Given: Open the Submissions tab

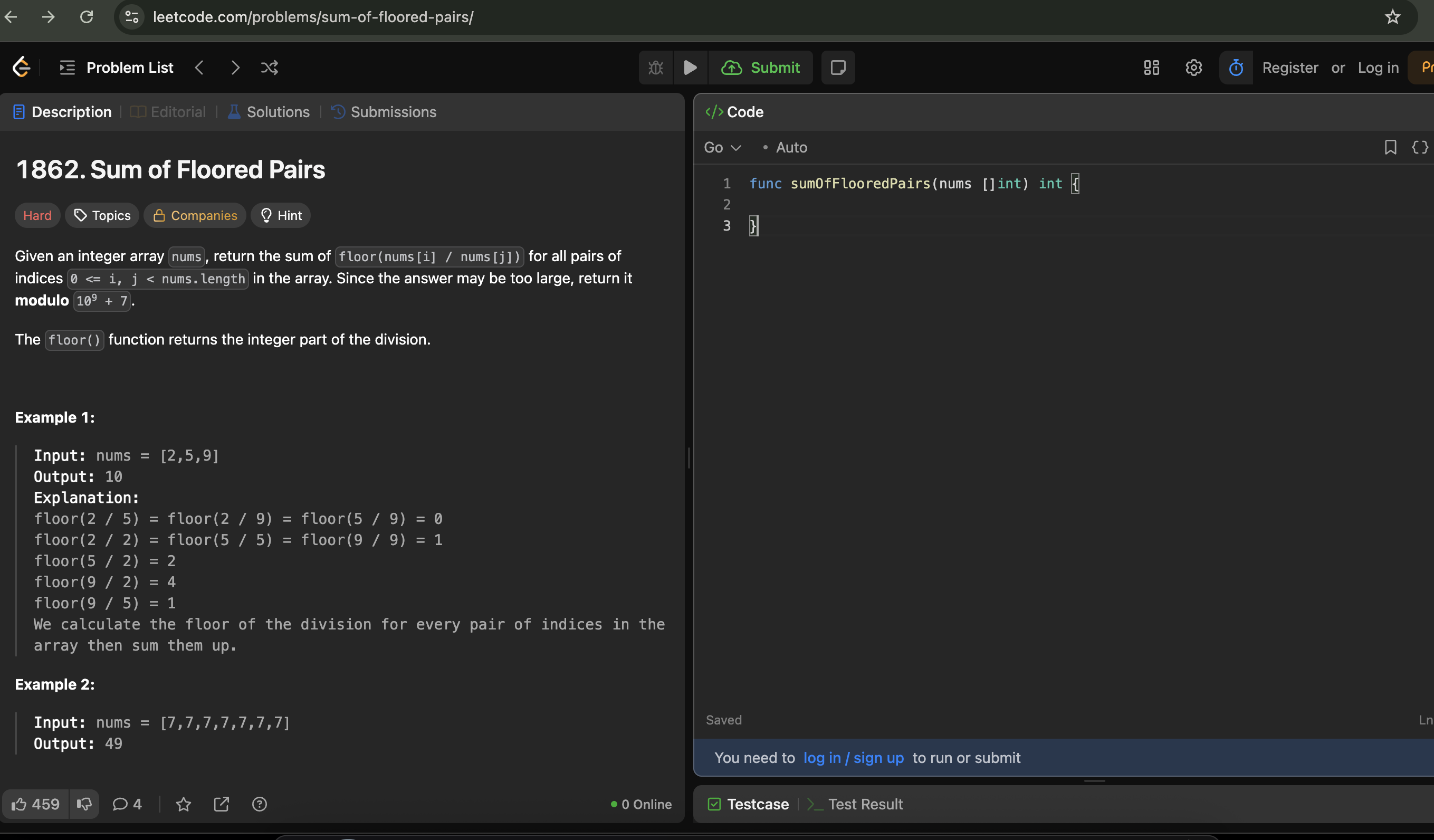Looking at the screenshot, I should tap(384, 112).
